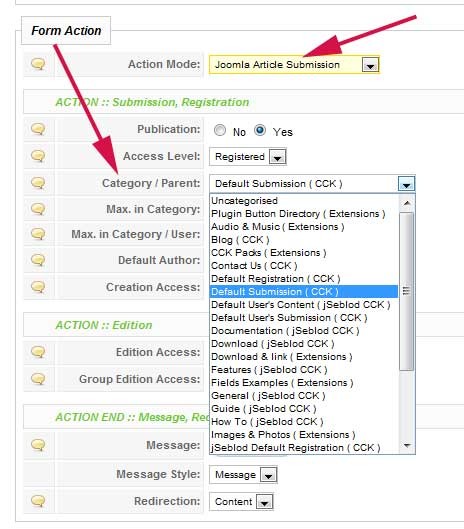The width and height of the screenshot is (464, 529).
Task: Choose How To ( jSeblod CCK )
Action: [304, 421]
